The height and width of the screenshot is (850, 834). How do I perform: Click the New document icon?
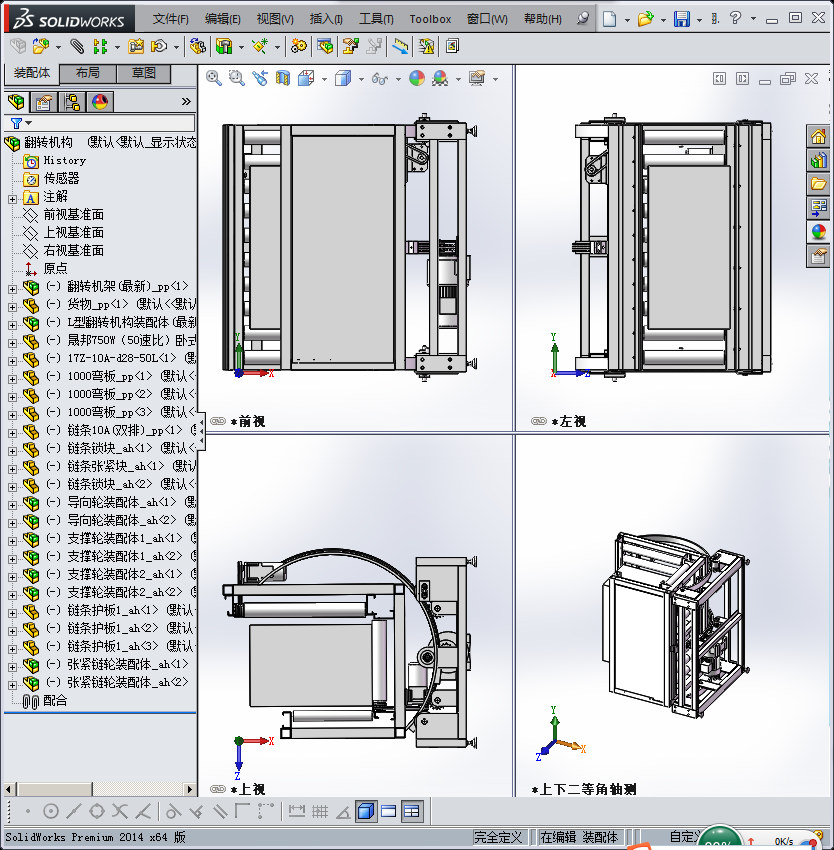tap(610, 19)
